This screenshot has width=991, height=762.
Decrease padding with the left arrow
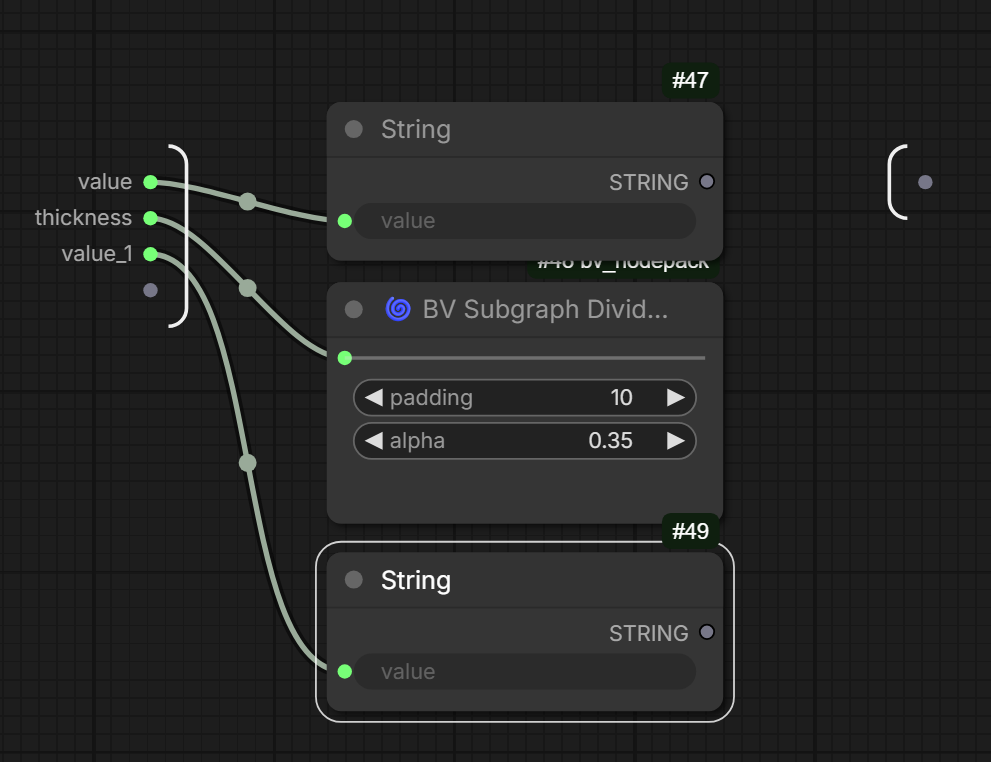[x=374, y=397]
